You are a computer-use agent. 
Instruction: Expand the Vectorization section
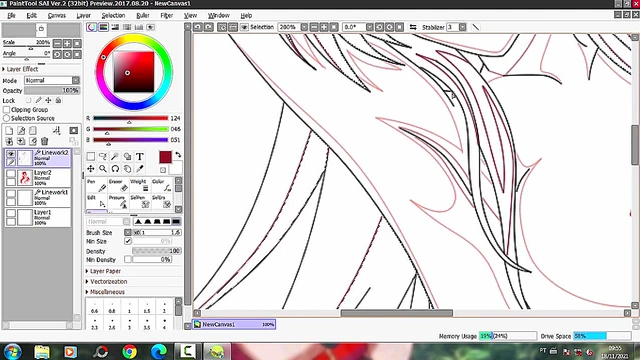point(107,282)
